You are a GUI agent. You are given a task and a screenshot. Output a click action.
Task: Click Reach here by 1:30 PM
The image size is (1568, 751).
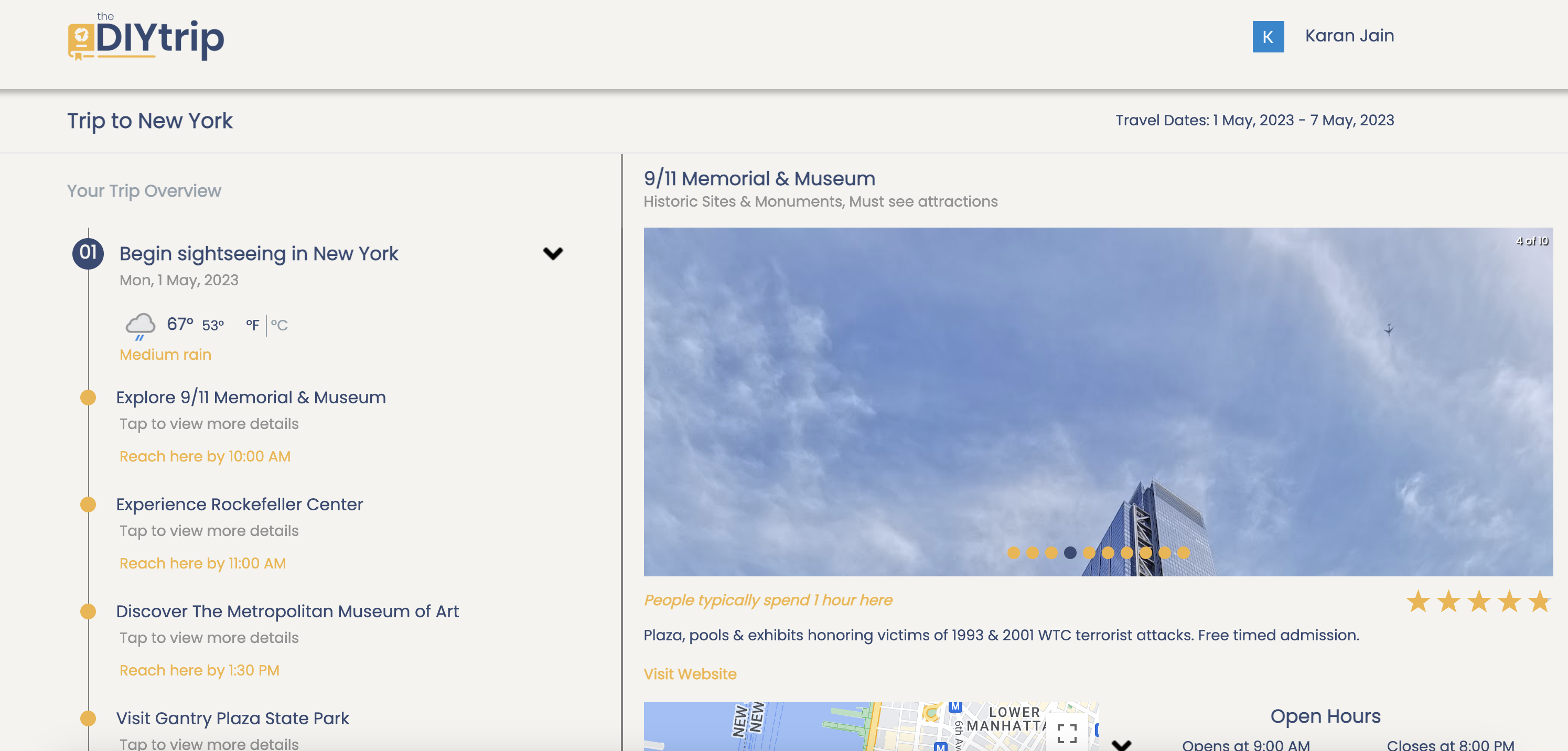point(199,670)
